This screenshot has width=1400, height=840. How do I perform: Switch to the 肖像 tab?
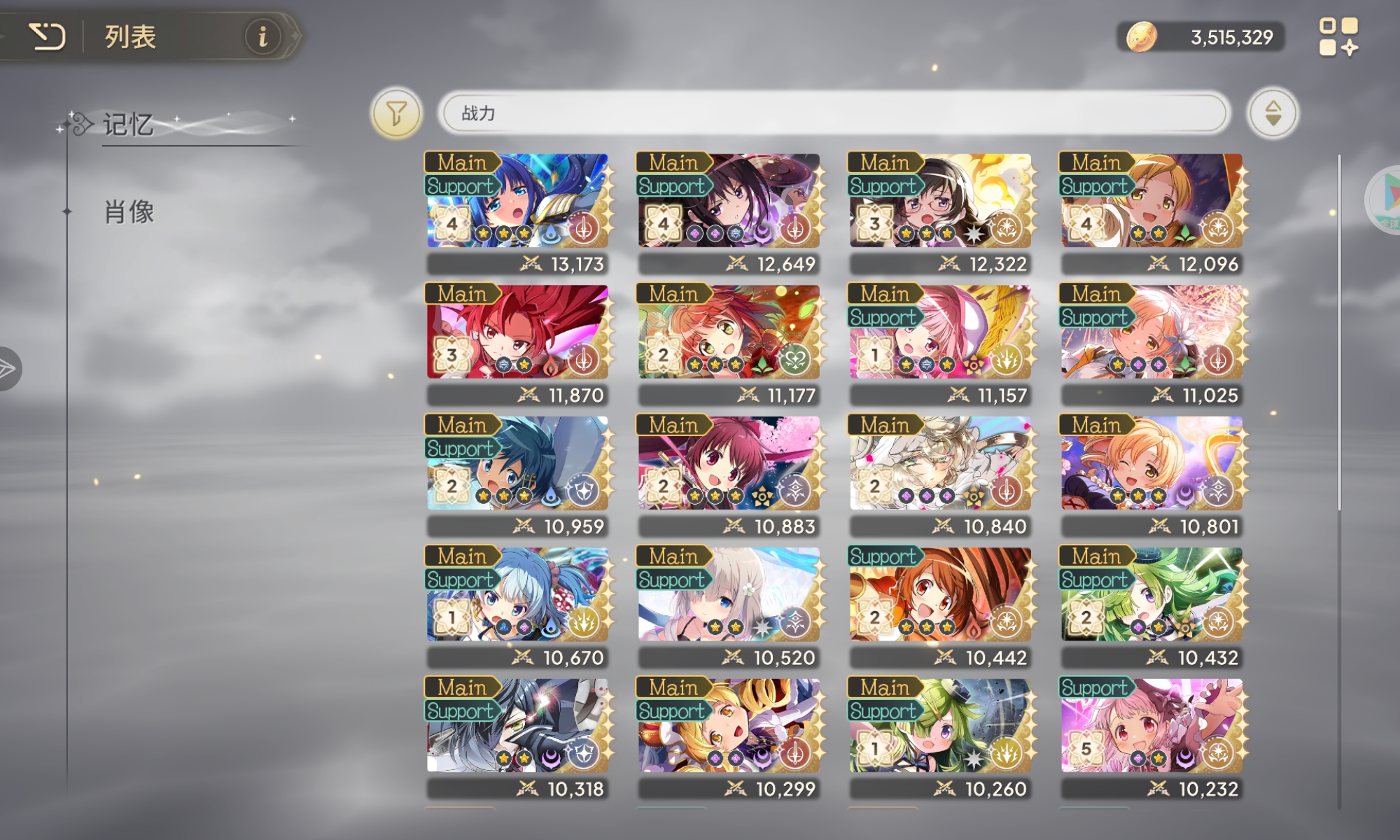click(129, 211)
